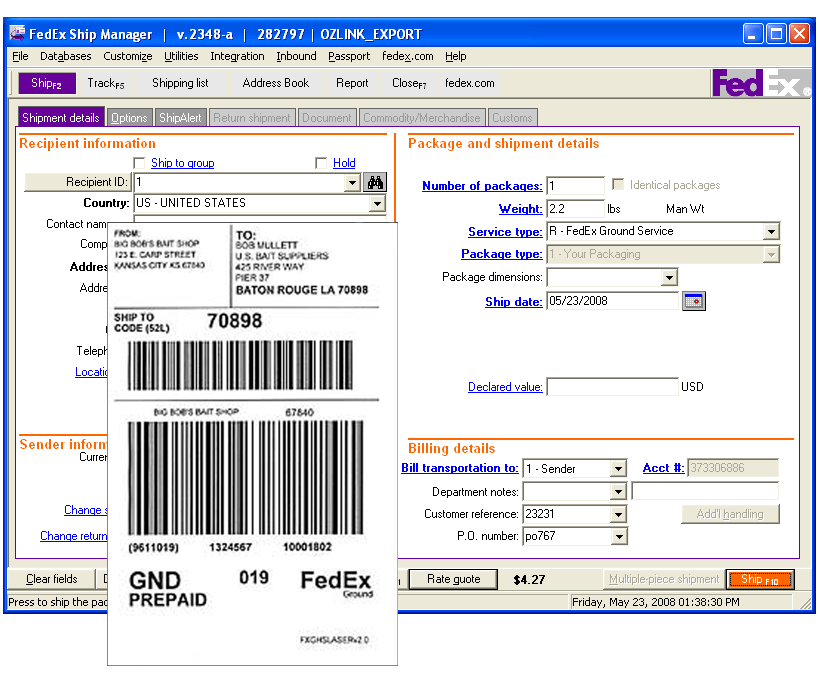
Task: Open the Help menu
Action: [x=455, y=56]
